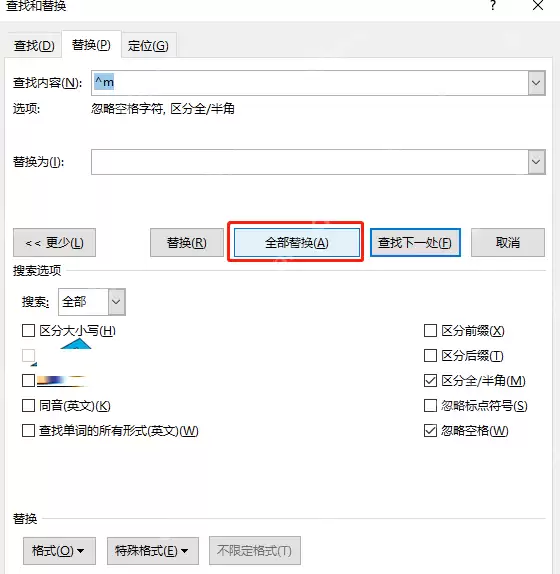Click the 查找内容 input field
Screen dimensions: 560x574
(310, 83)
